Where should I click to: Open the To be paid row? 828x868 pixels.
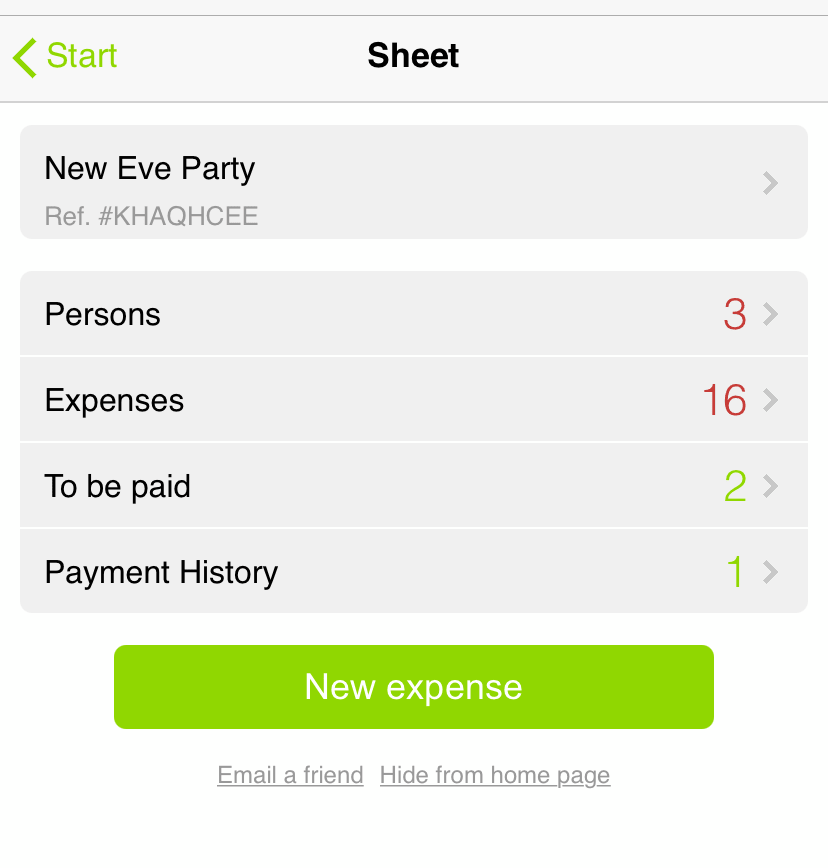click(x=414, y=485)
